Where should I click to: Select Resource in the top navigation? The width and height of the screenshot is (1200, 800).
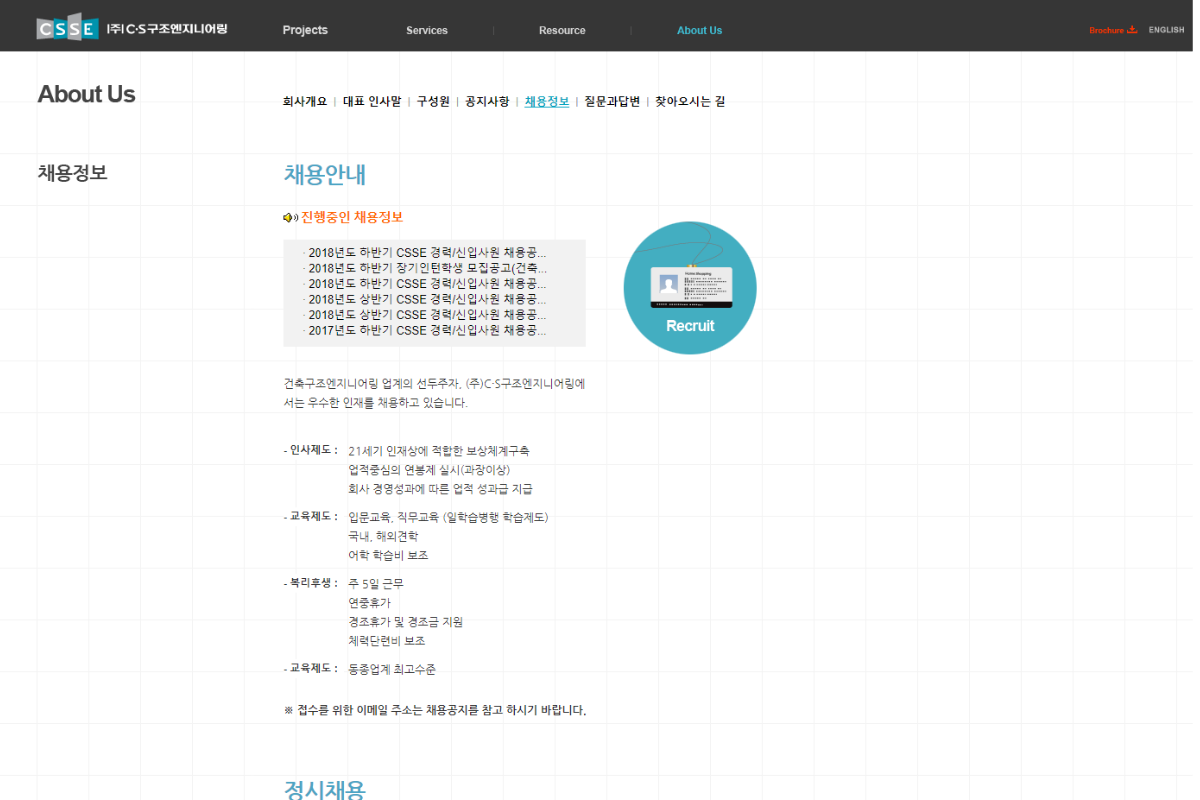pyautogui.click(x=562, y=30)
